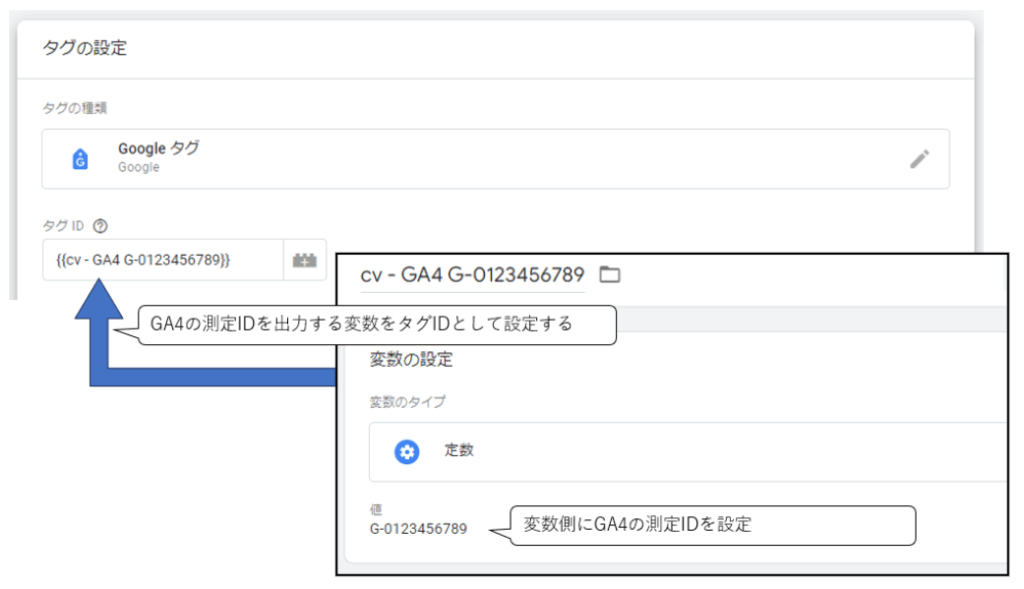
Task: Click the 変数のタイプ label
Action: (x=408, y=402)
